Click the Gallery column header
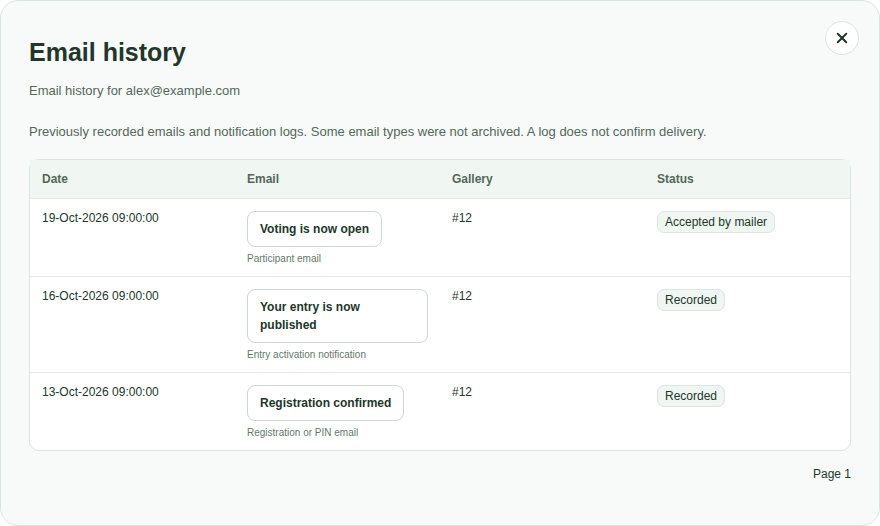Screen dimensions: 880x526 point(472,179)
